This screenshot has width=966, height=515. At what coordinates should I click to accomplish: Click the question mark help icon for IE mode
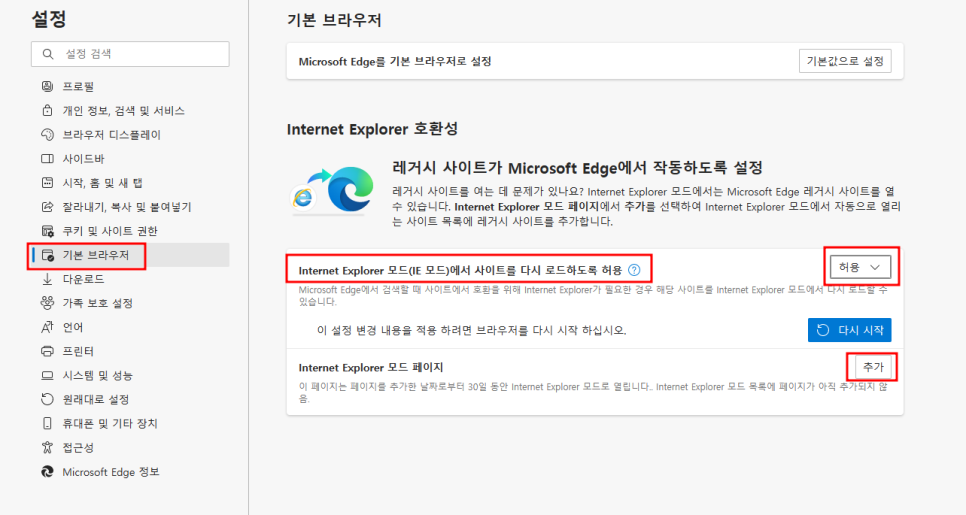pos(634,270)
